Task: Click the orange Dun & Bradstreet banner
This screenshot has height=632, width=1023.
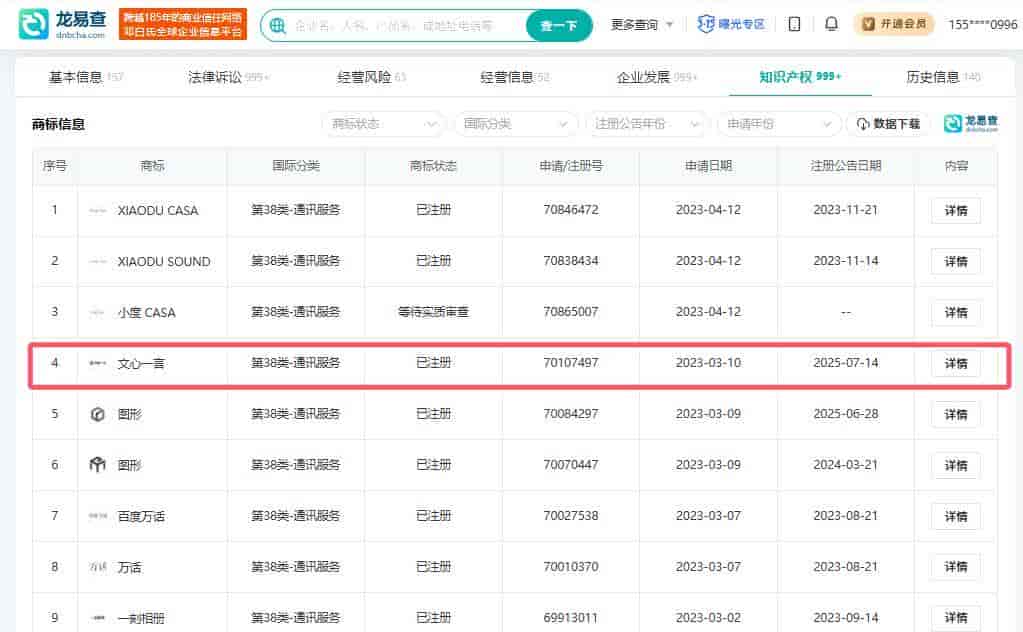Action: coord(183,24)
